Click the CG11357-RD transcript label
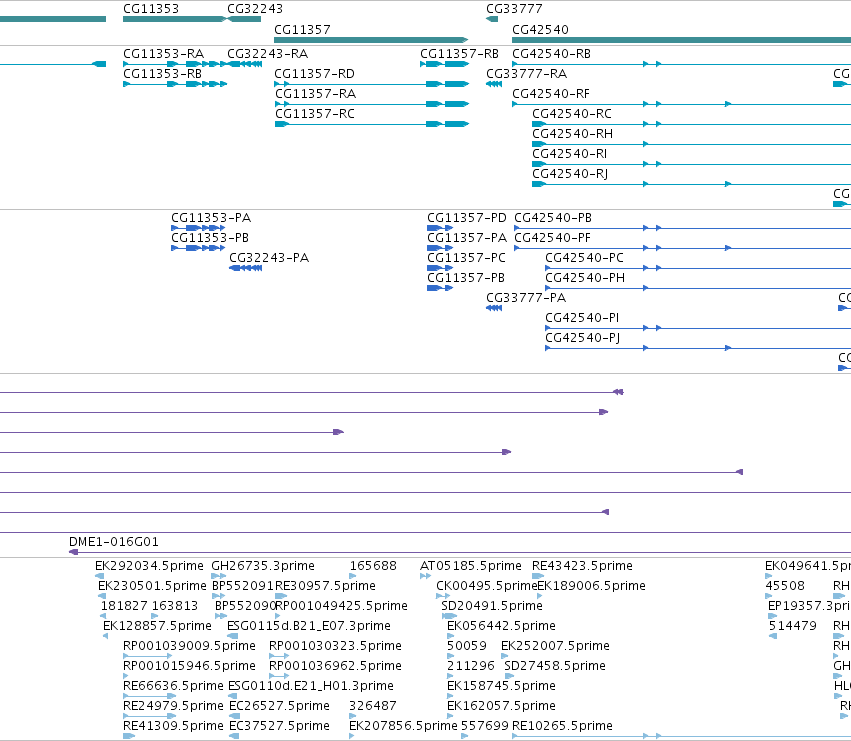Viewport: 851px width, 741px height. coord(314,74)
